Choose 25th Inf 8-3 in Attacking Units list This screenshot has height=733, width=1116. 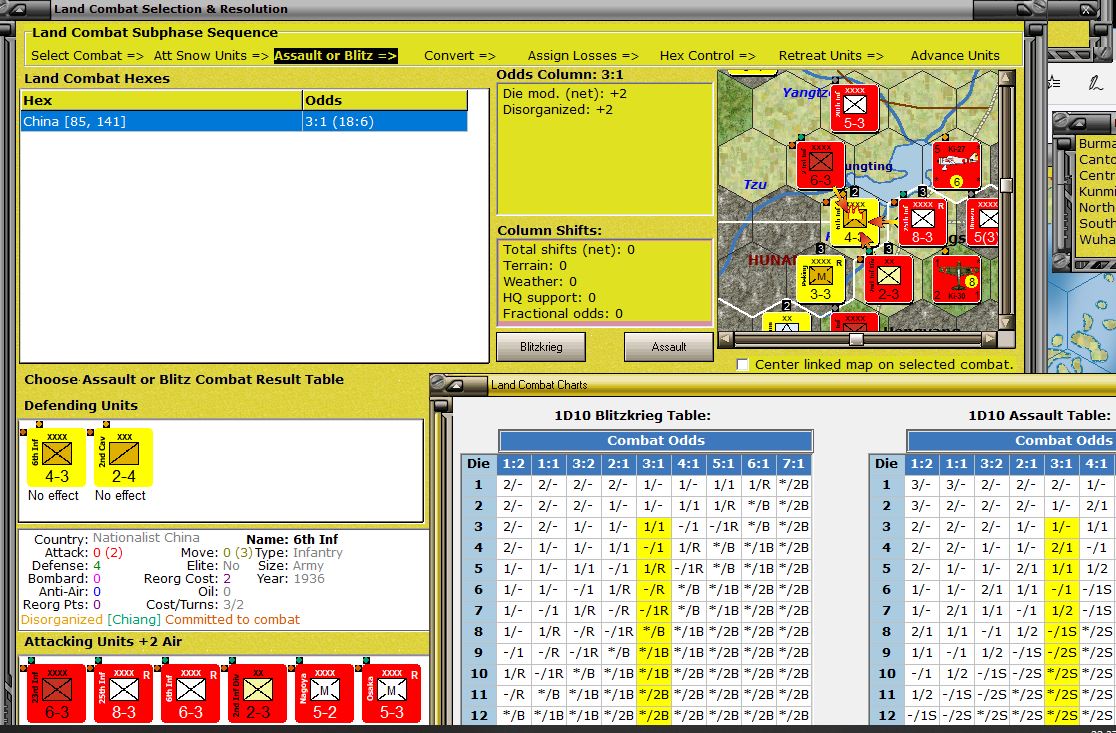(x=123, y=694)
